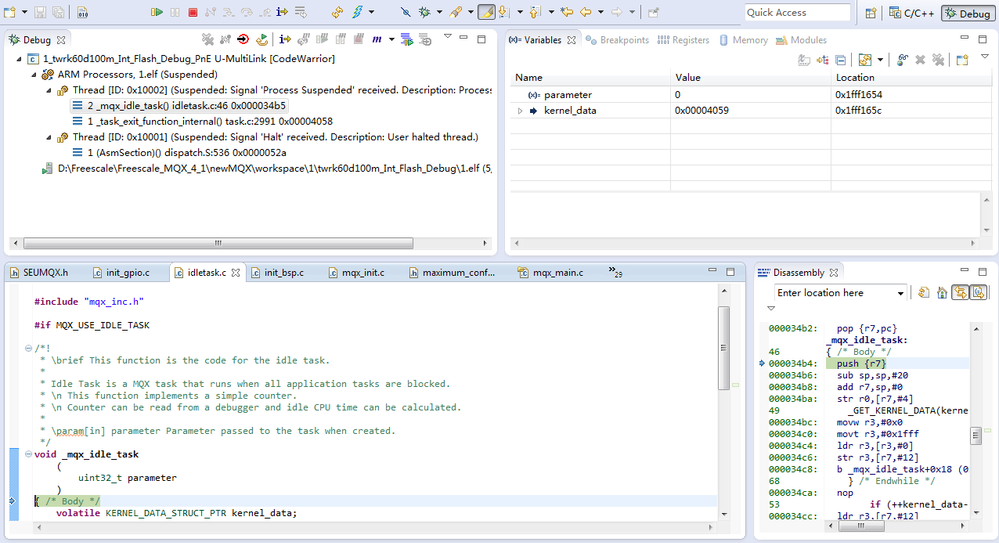
Task: Click Collapse All icon in Variables view
Action: coord(841,60)
